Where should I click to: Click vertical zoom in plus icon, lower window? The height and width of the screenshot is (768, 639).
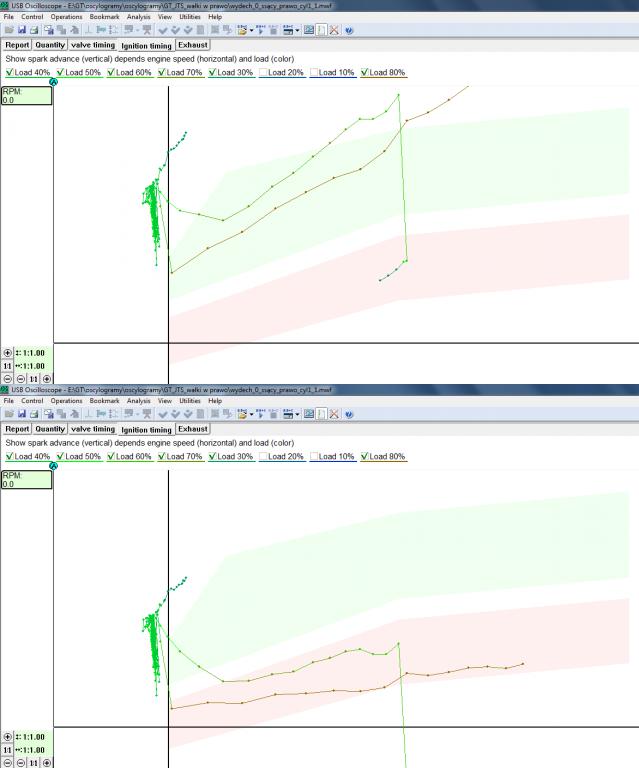(x=7, y=737)
